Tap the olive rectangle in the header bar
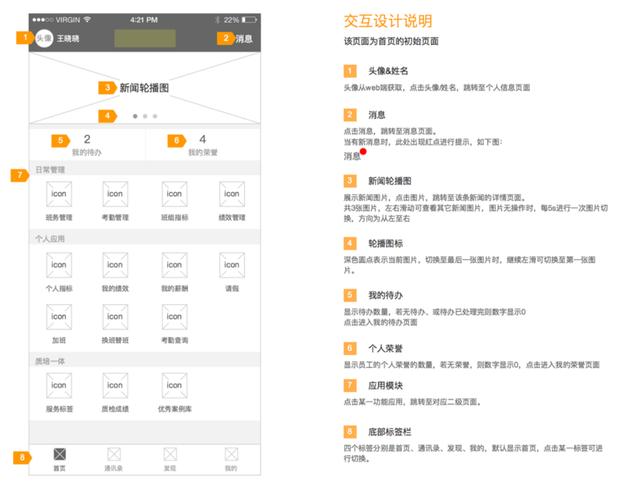Image resolution: width=640 pixels, height=487 pixels. pyautogui.click(x=145, y=38)
